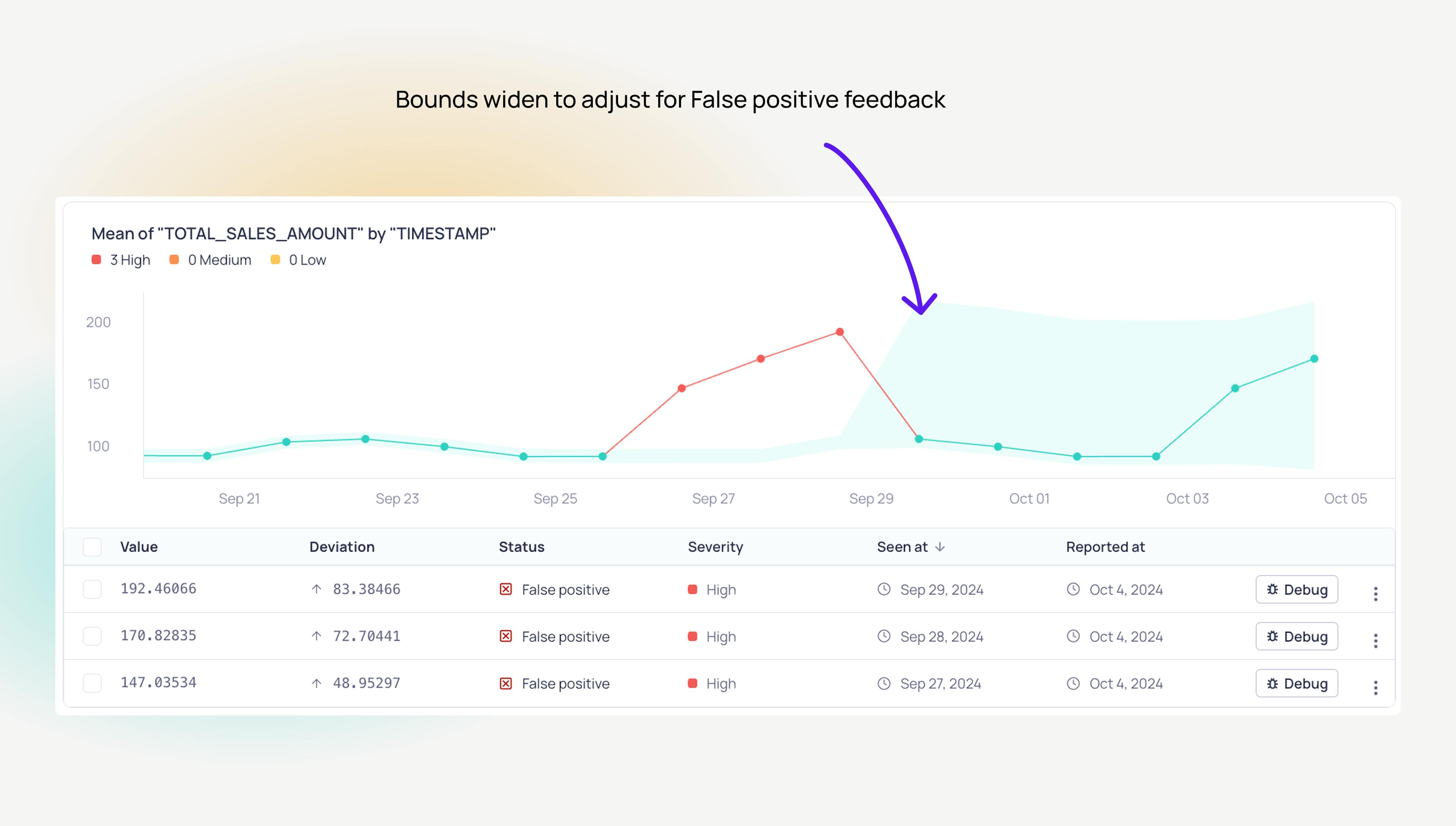This screenshot has width=1456, height=826.
Task: Click the False positive icon for Sep 29 row
Action: point(505,589)
